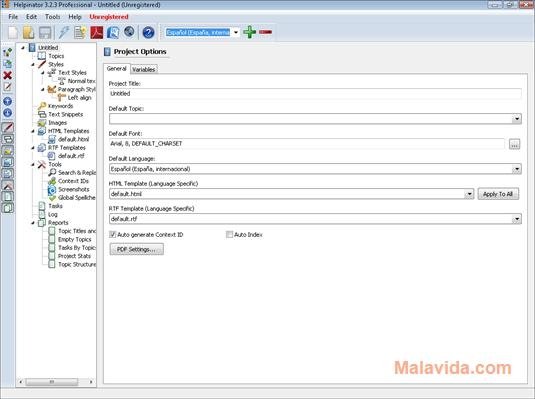This screenshot has width=535, height=399.
Task: Collapse the Tools tree node
Action: 33,164
